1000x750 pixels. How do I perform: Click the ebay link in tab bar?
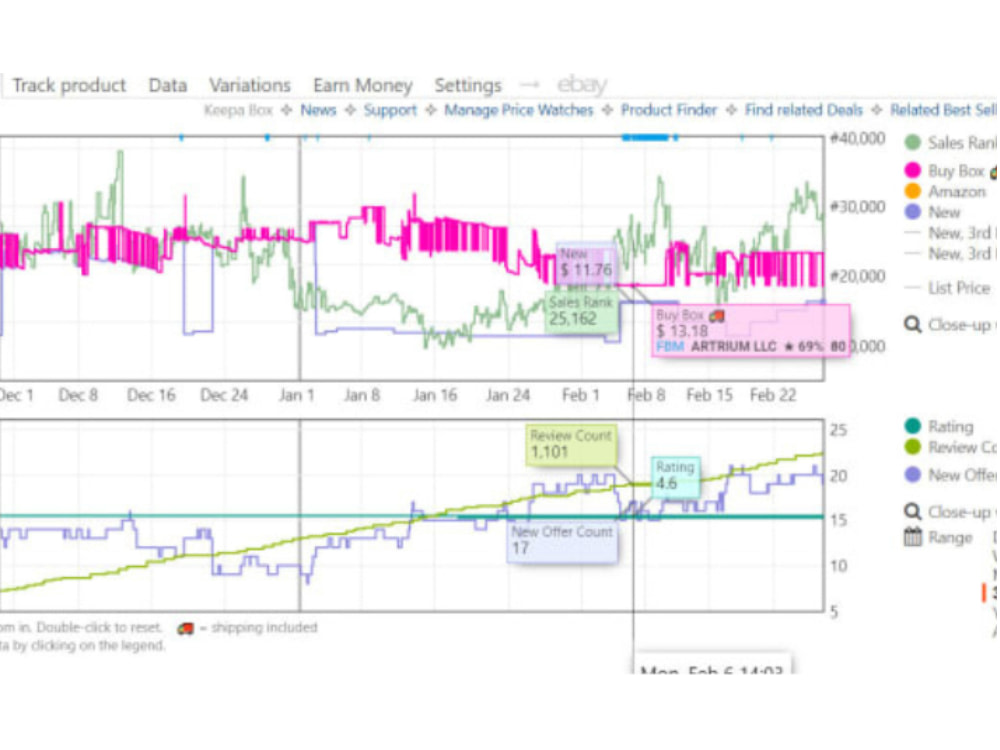pyautogui.click(x=582, y=84)
